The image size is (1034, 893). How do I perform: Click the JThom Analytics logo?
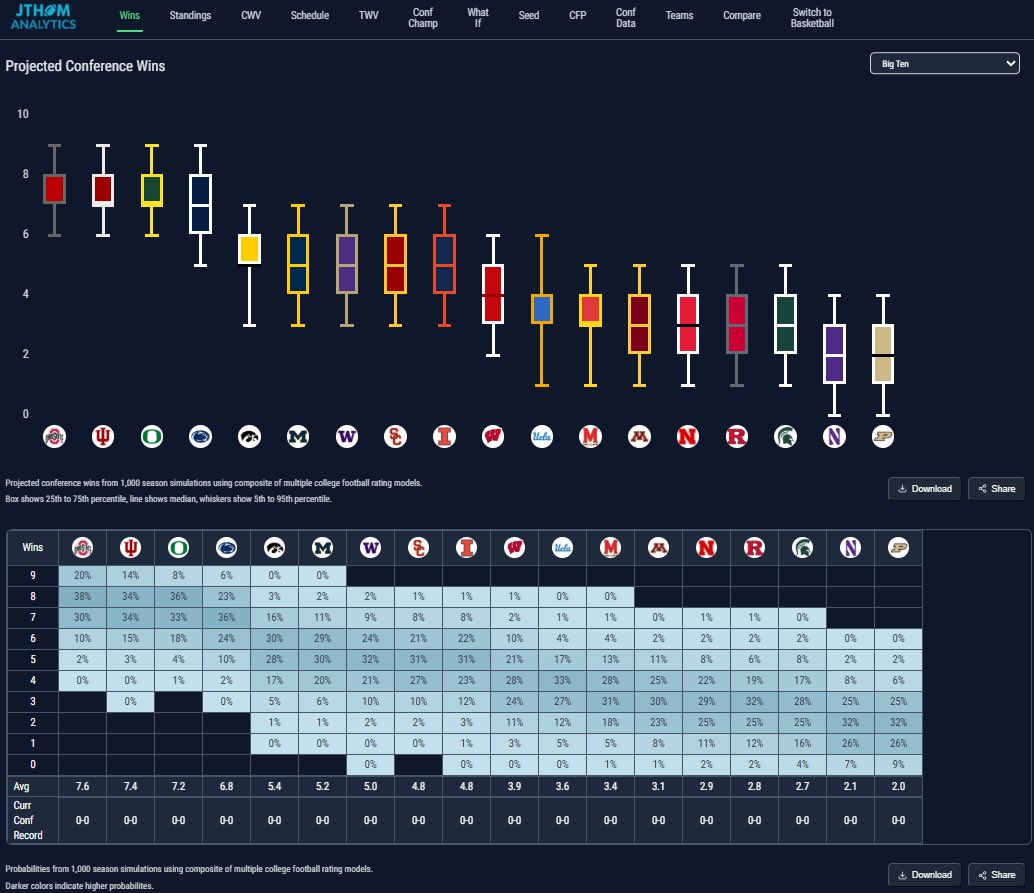44,16
